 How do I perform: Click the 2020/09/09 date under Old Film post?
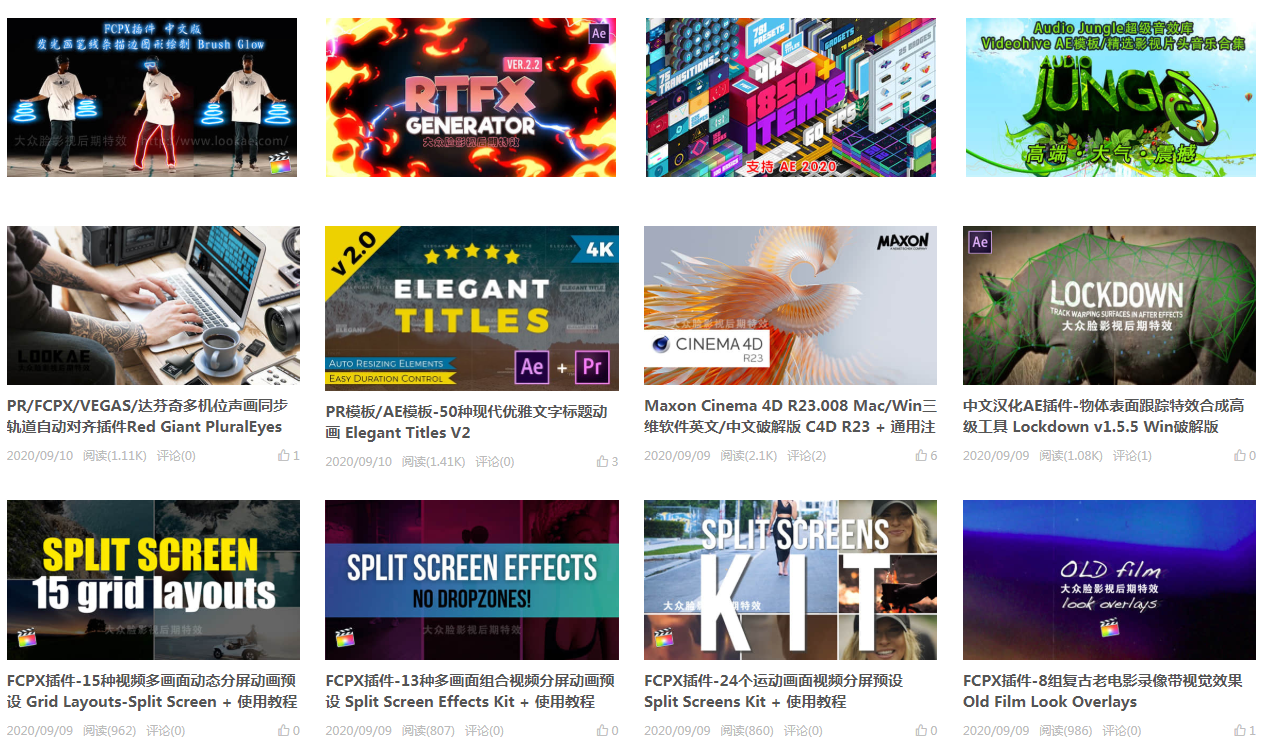pos(996,731)
